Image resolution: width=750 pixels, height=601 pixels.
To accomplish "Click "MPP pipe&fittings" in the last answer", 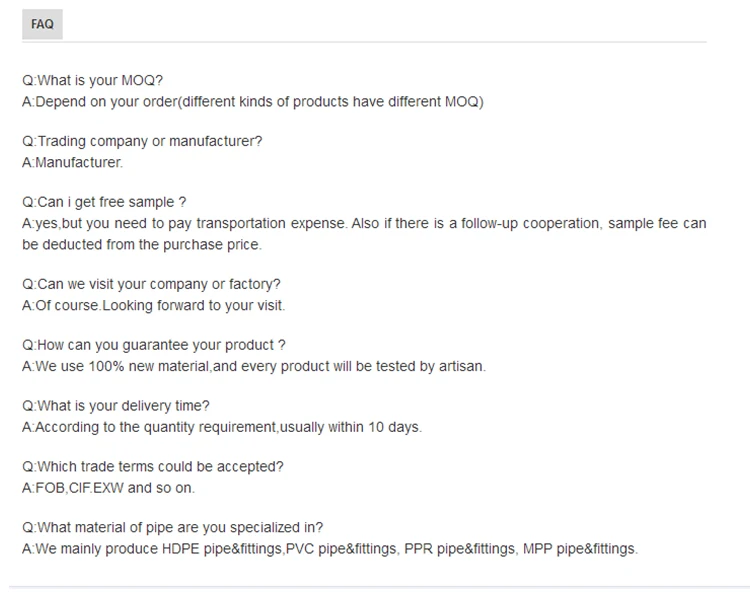I will pos(579,549).
